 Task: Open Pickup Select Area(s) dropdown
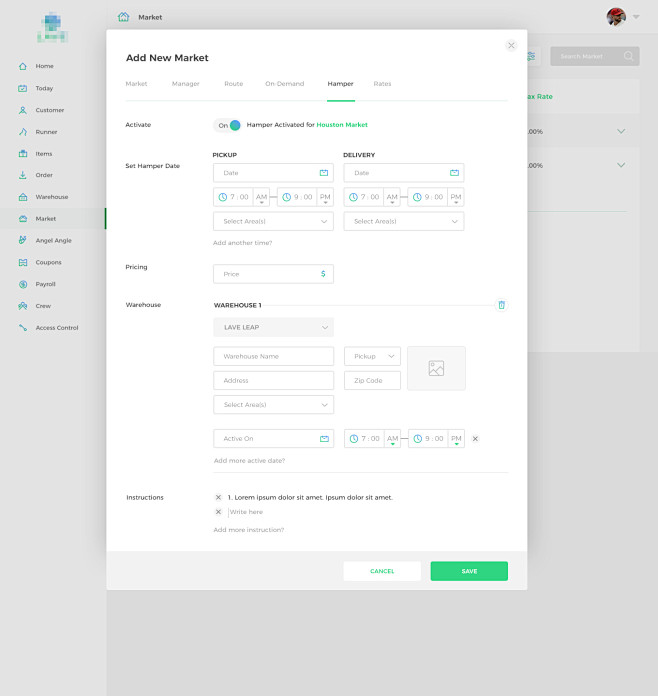(273, 221)
